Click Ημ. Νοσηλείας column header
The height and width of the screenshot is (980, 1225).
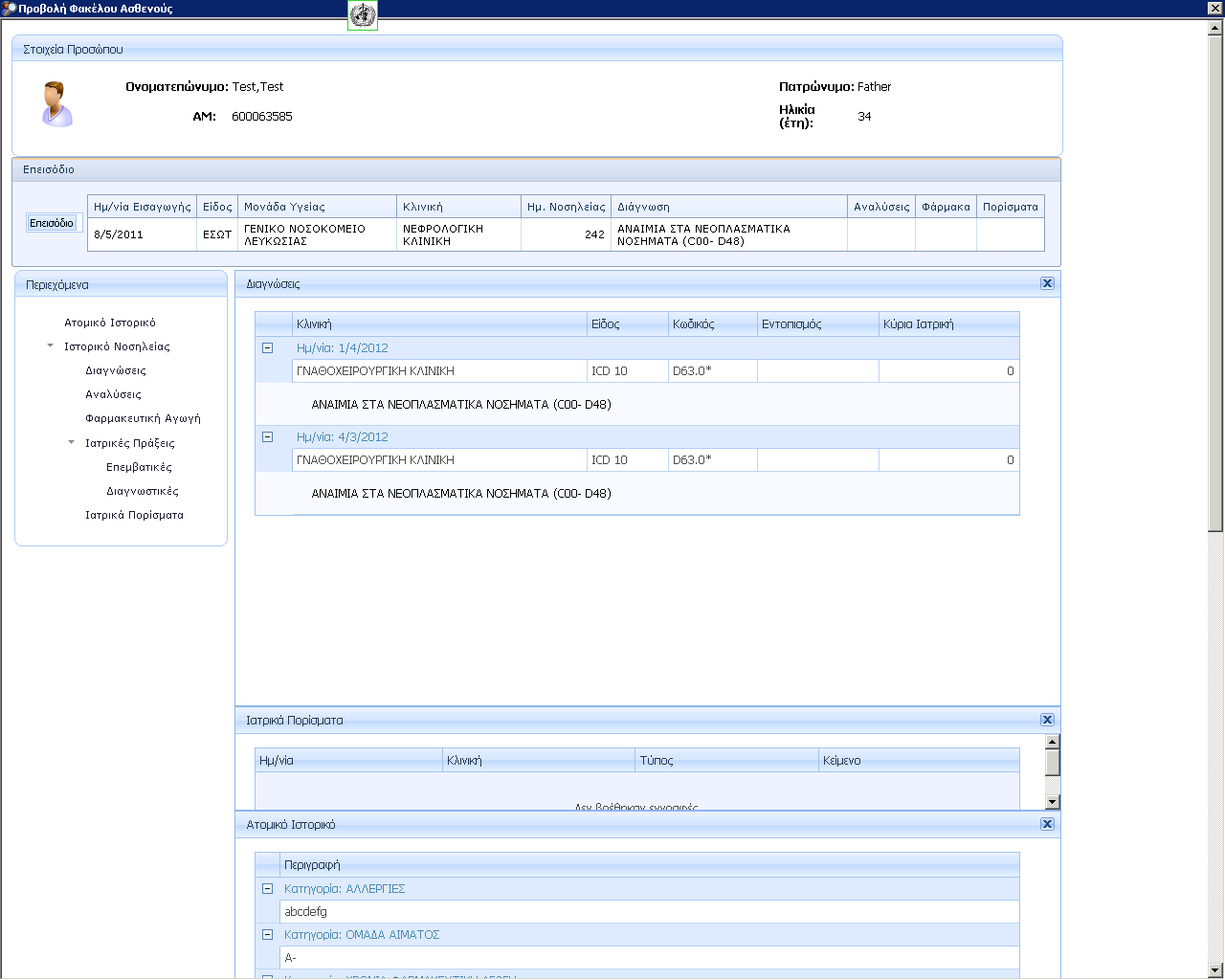coord(566,207)
